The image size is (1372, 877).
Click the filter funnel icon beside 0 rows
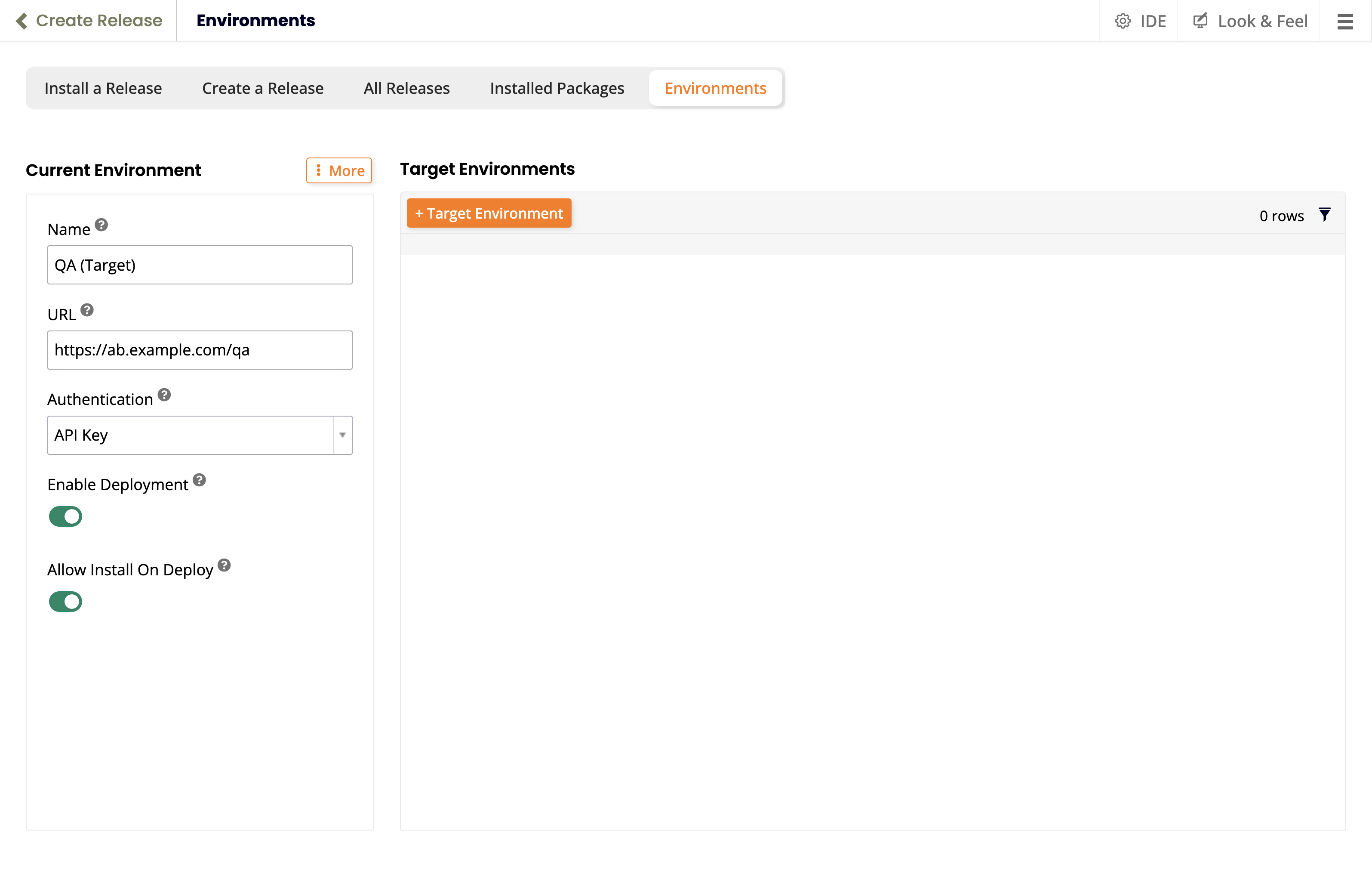(1325, 215)
